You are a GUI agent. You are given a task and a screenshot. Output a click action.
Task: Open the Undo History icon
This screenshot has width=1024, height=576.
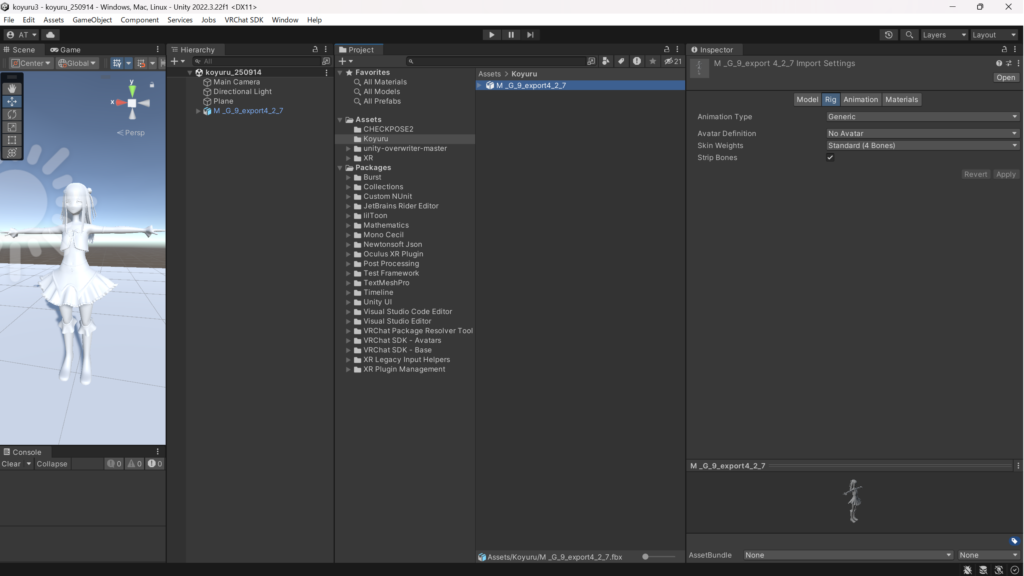(889, 35)
